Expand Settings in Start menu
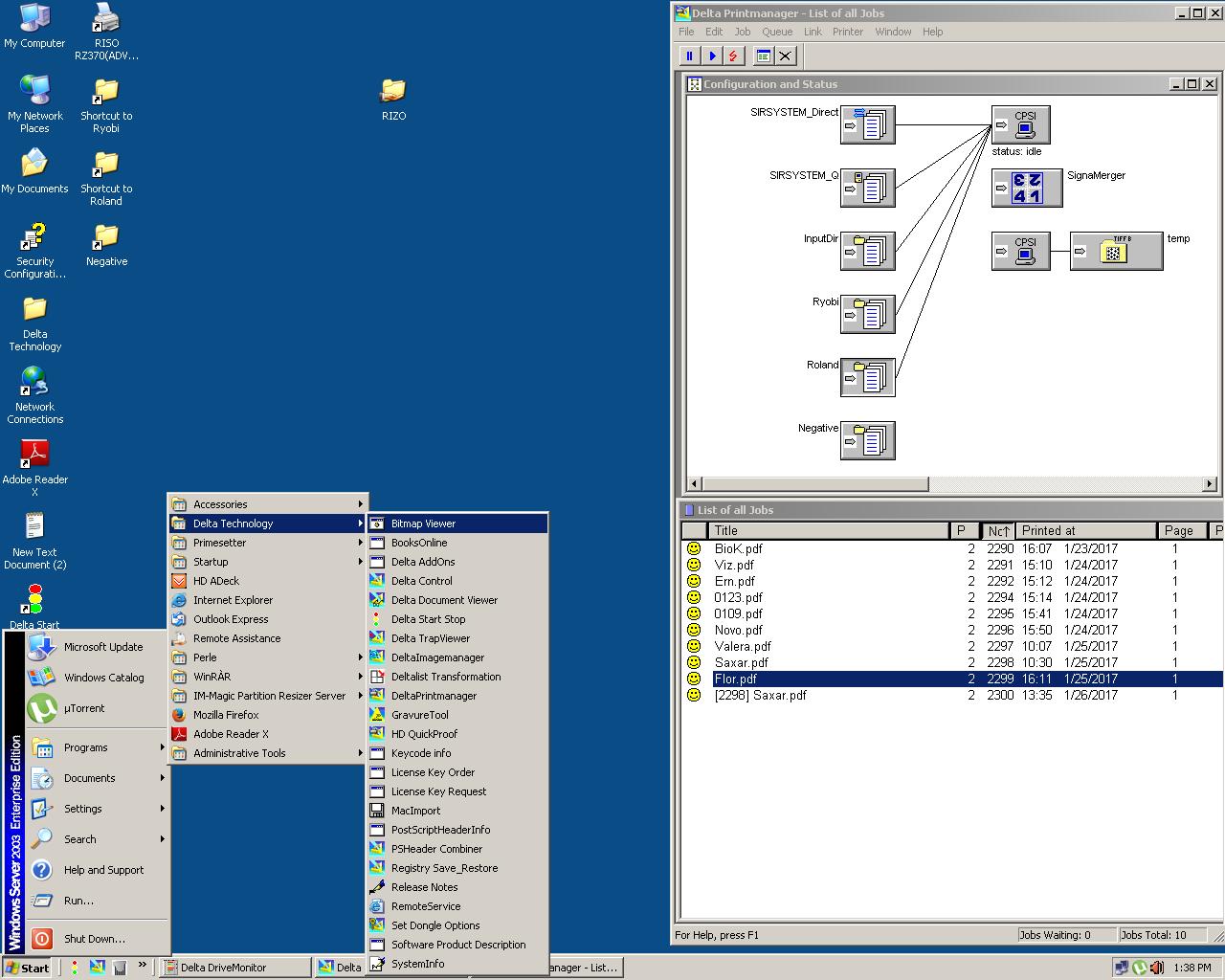Viewport: 1225px width, 980px height. coord(97,809)
